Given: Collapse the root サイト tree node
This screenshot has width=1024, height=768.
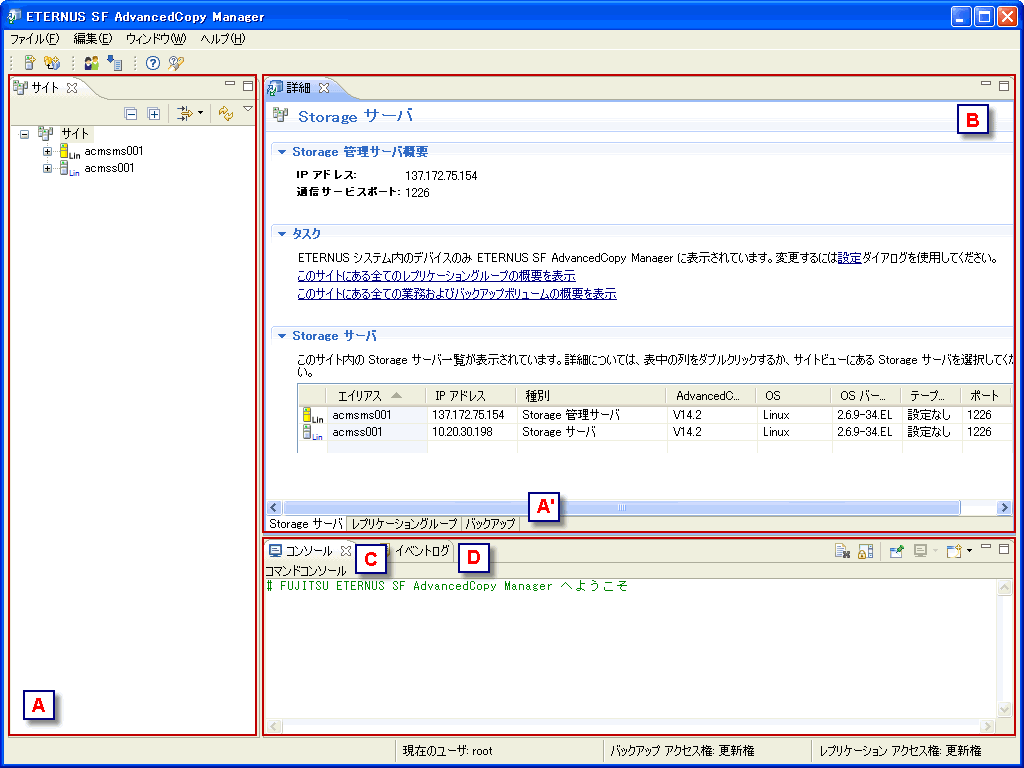Looking at the screenshot, I should pos(25,134).
